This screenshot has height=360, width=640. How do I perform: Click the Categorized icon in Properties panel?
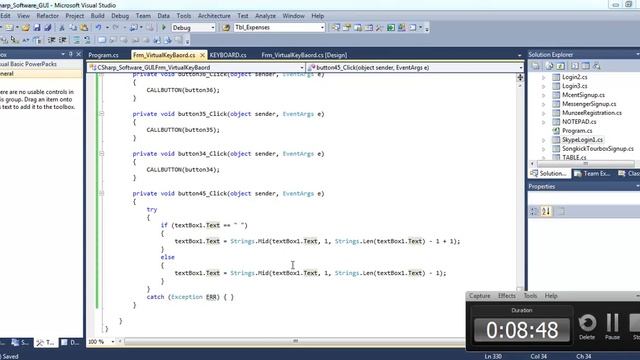tap(534, 211)
